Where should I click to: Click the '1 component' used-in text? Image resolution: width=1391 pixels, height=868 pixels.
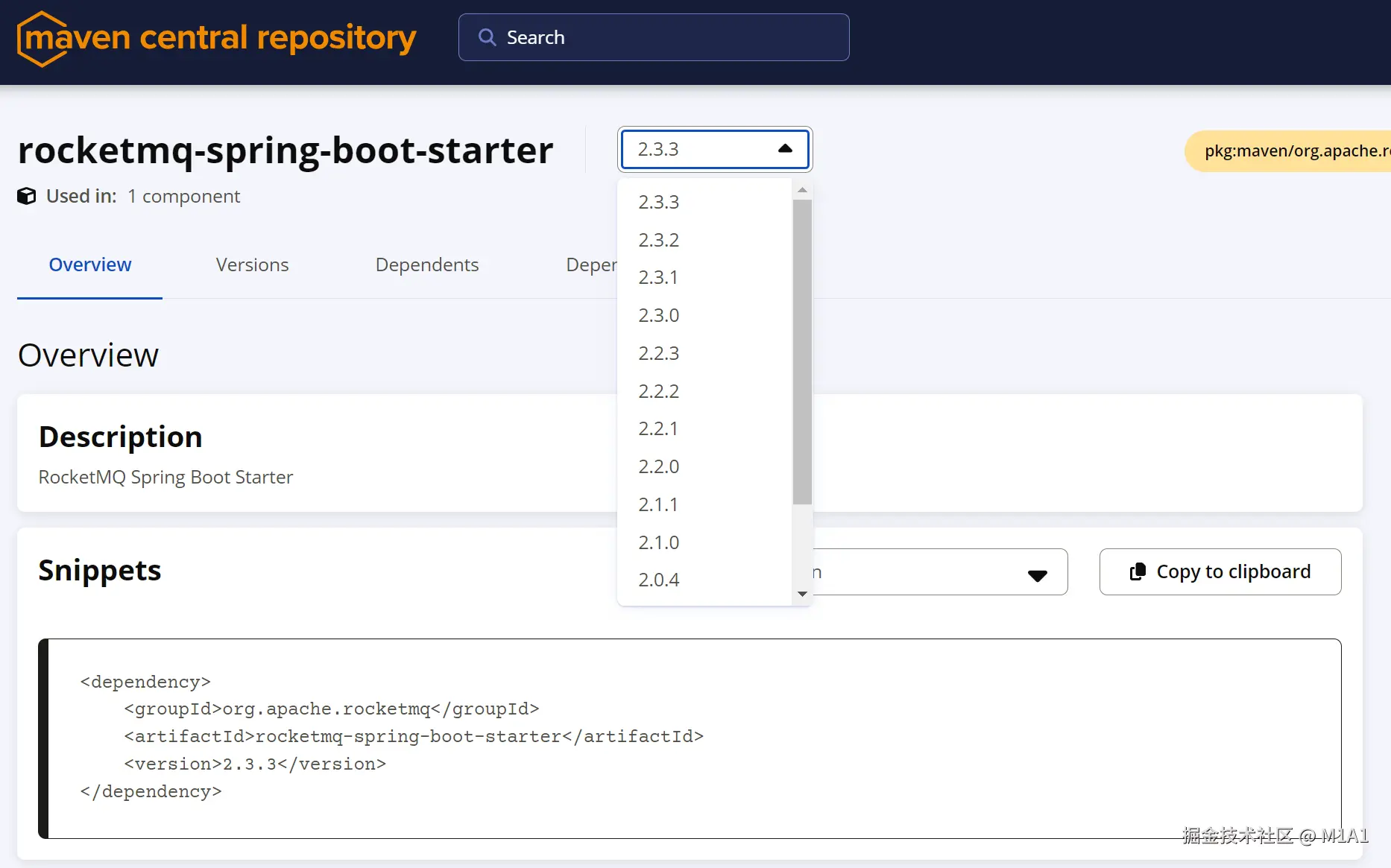(184, 196)
